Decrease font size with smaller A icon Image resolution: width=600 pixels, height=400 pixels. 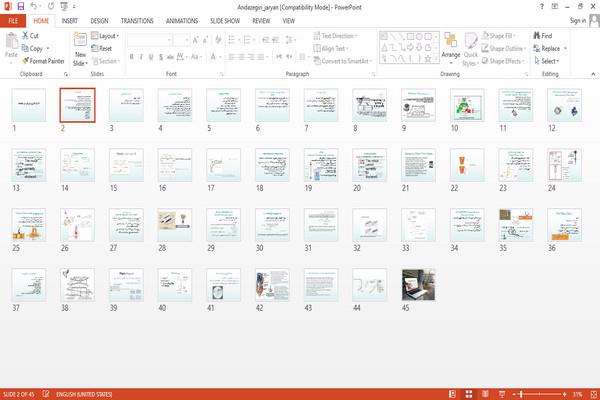205,40
